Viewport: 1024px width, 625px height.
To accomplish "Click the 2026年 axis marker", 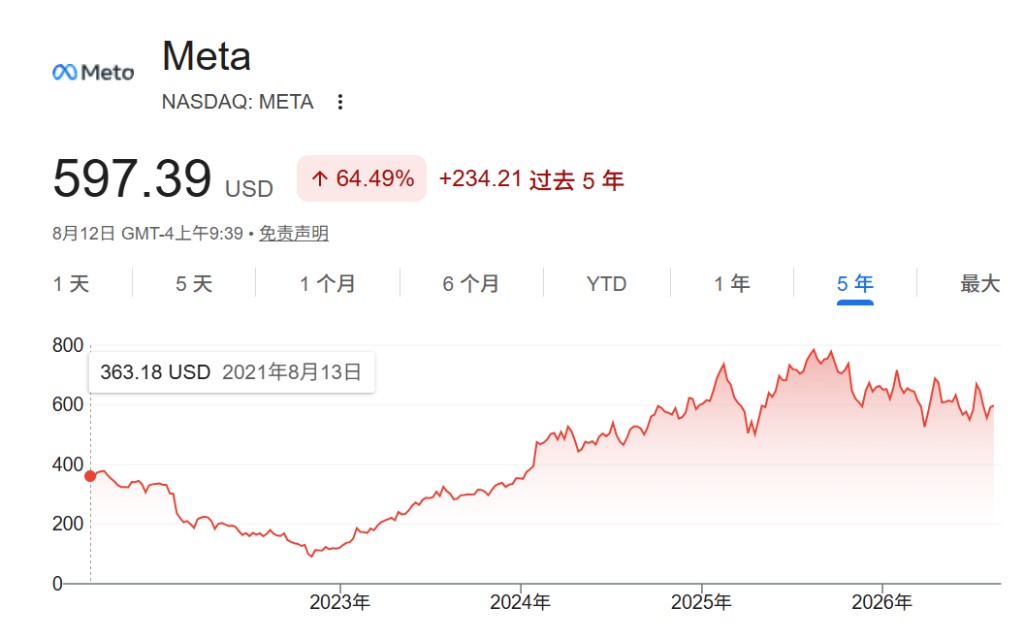I will click(882, 601).
